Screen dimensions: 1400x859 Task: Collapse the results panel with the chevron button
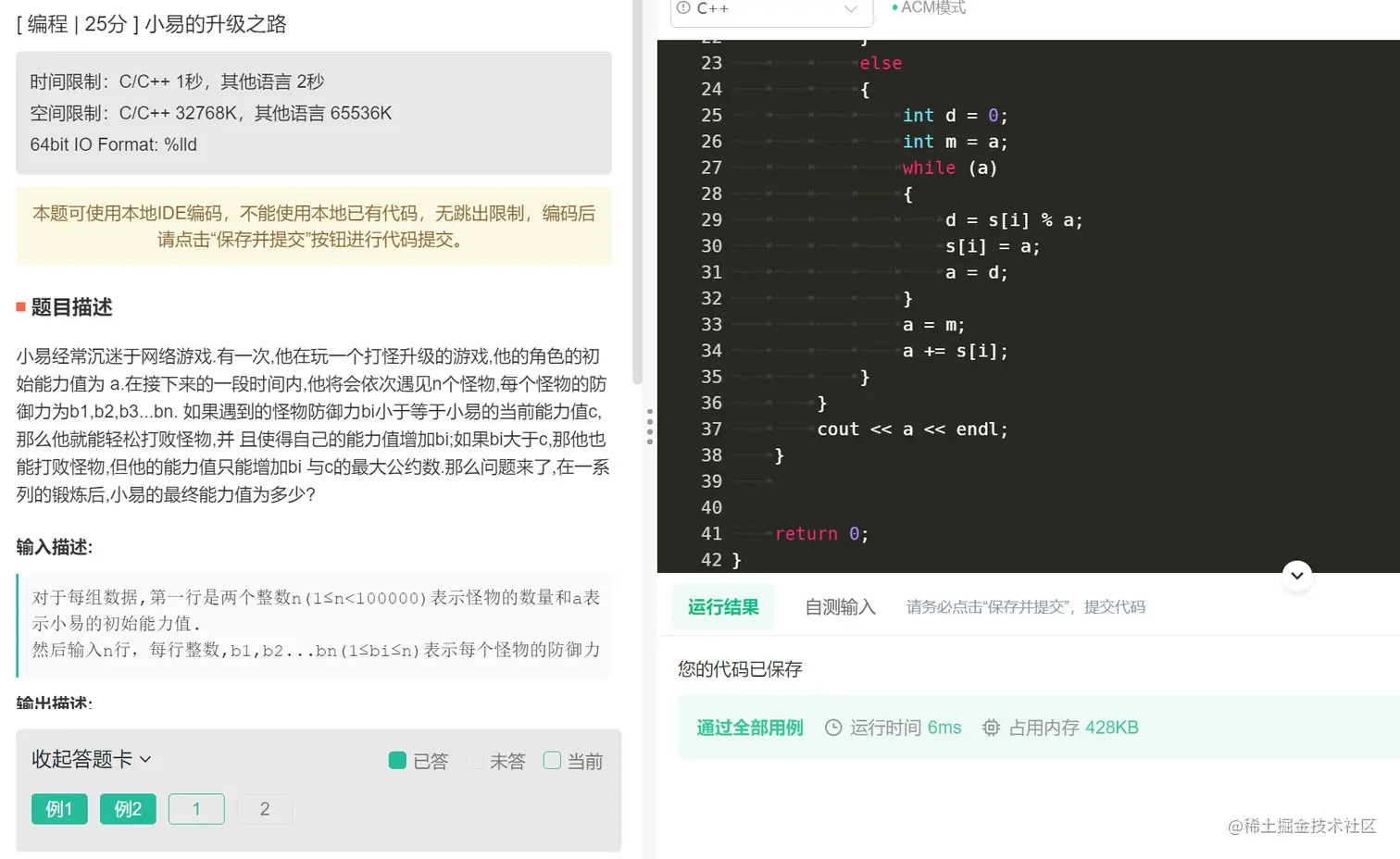point(1297,576)
